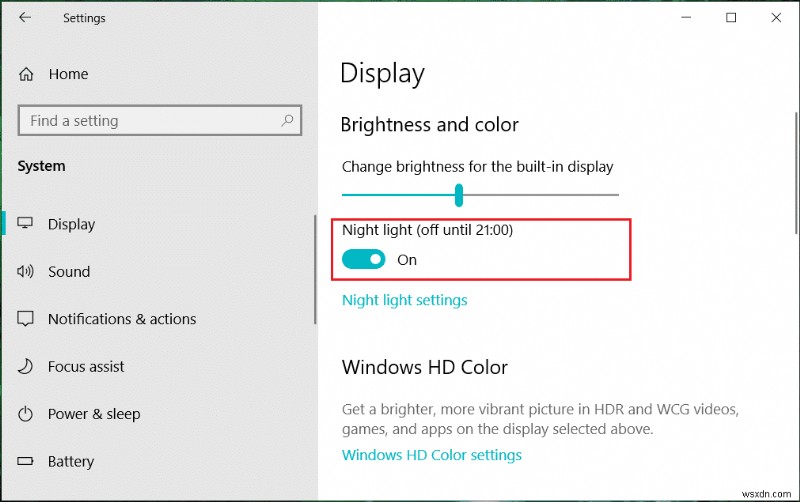Click the brightness slider handle
The image size is (800, 502).
[x=459, y=194]
